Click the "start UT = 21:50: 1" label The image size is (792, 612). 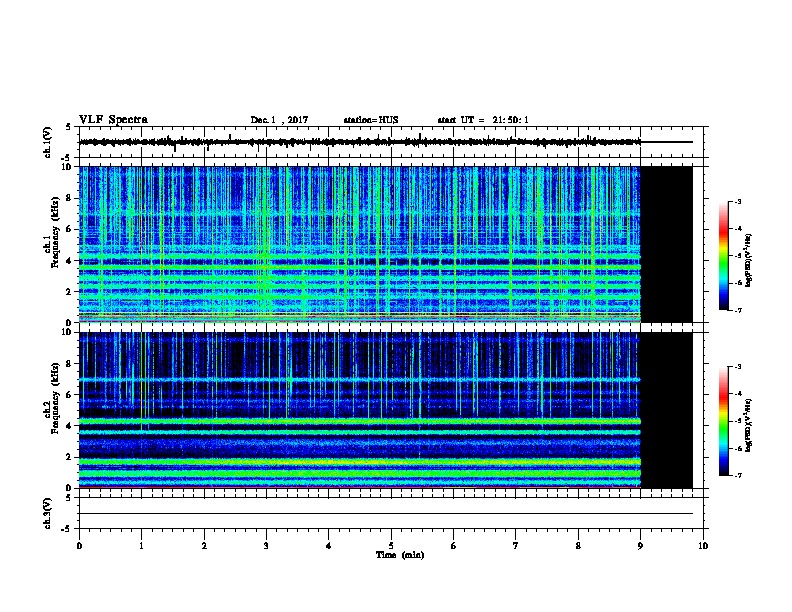tap(483, 120)
